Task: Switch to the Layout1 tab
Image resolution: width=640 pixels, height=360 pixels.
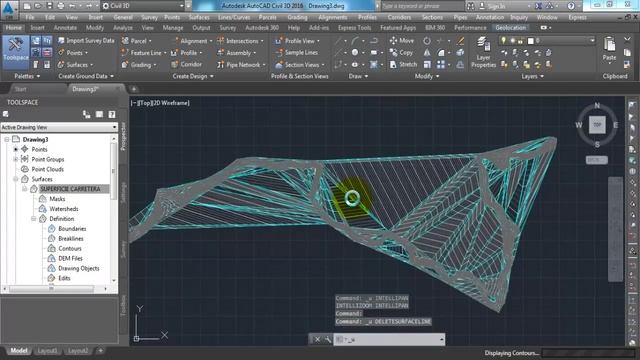Action: point(47,351)
